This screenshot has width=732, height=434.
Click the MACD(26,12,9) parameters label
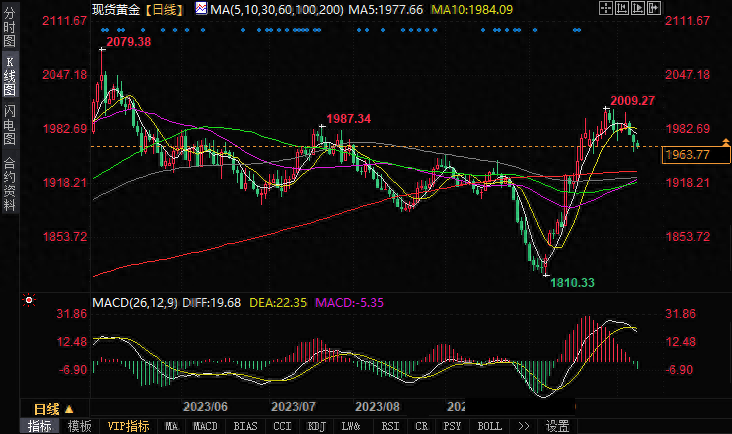135,303
